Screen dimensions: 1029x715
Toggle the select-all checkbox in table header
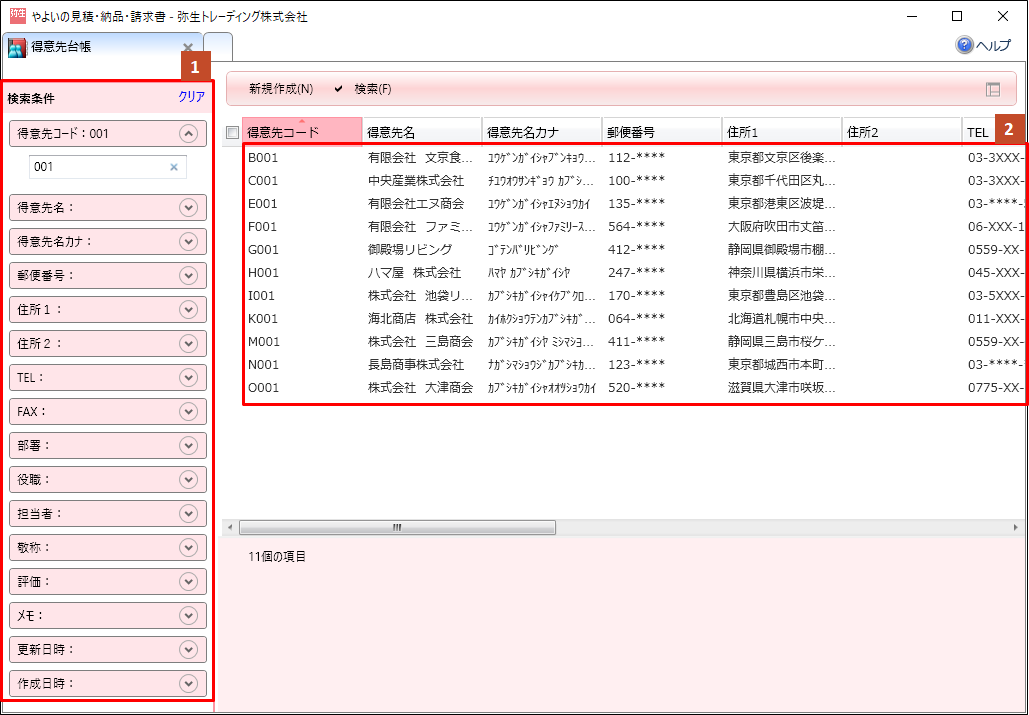click(x=233, y=132)
